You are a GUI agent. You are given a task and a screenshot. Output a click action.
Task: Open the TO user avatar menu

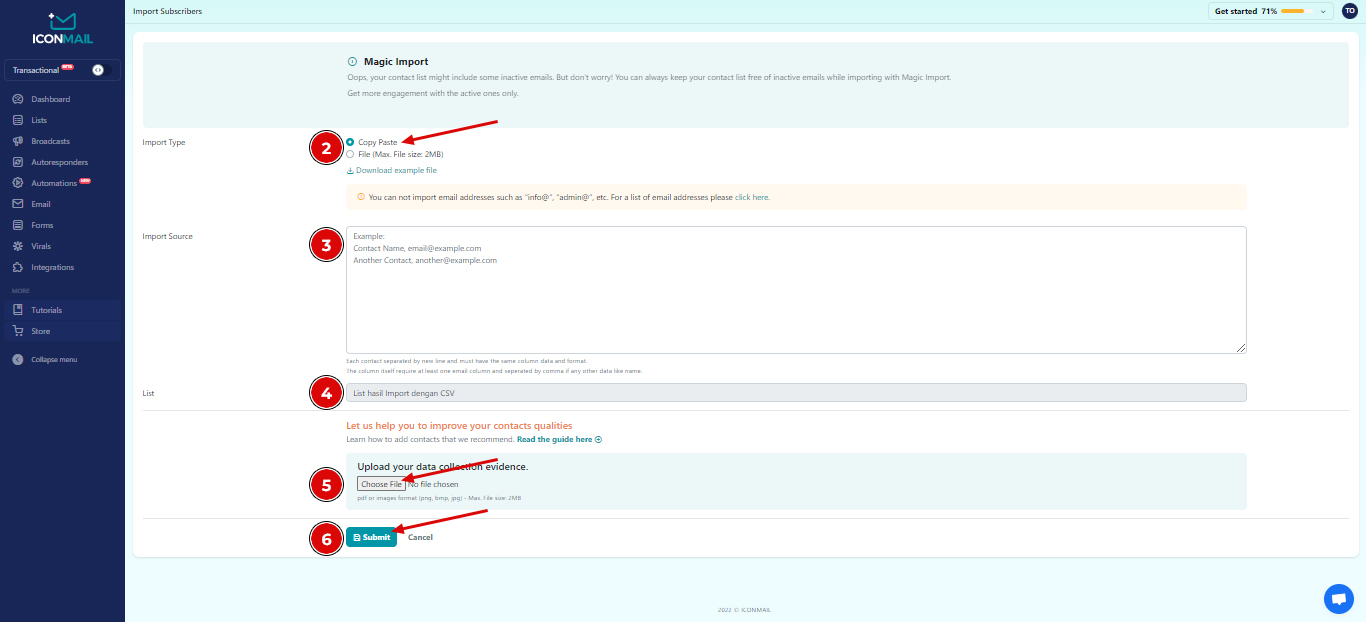coord(1349,11)
